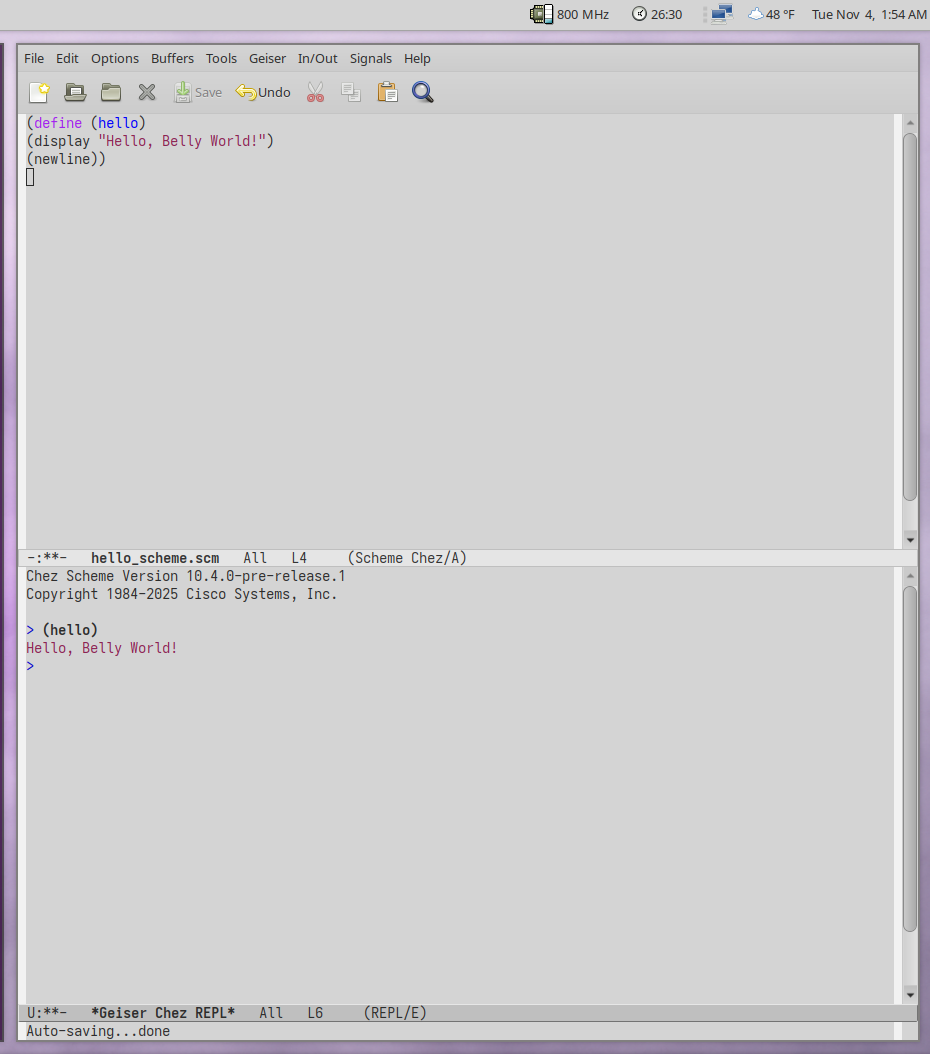Click the REPL pane scrollbar thumb
Screen dimensions: 930x1054
910,759
